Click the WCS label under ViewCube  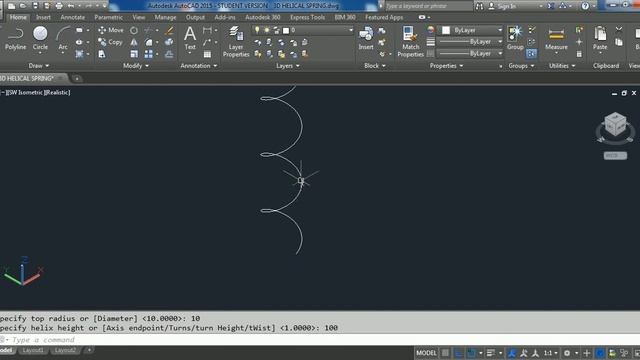[x=615, y=156]
